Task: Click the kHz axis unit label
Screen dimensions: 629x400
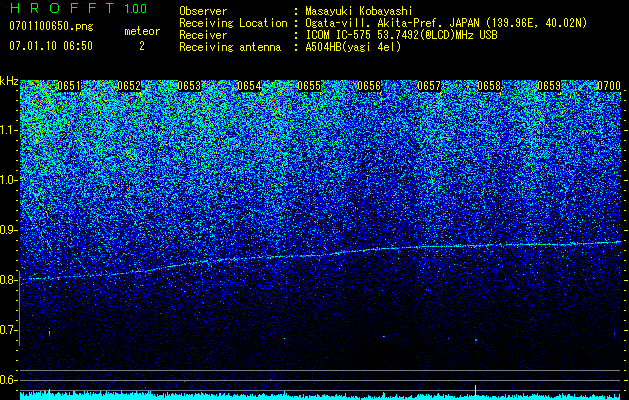Action: [x=9, y=81]
